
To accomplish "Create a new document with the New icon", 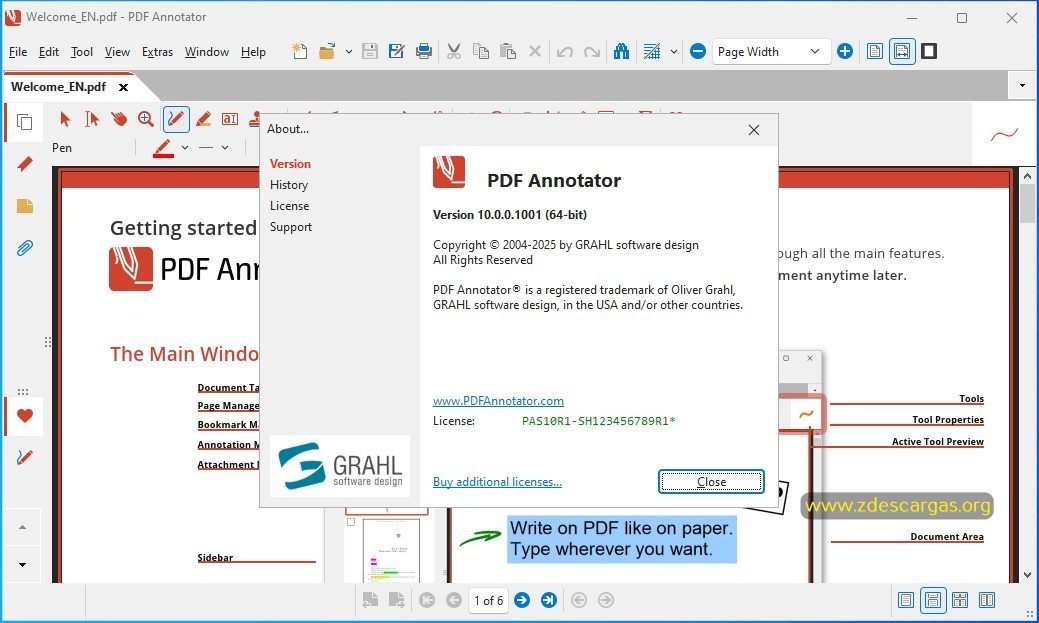I will [x=300, y=51].
